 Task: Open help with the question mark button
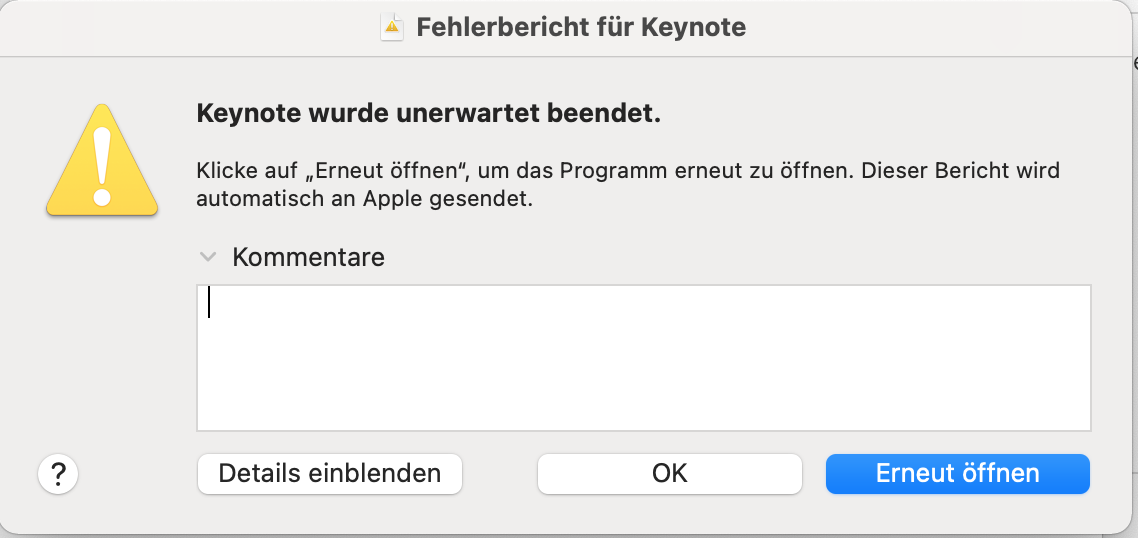pyautogui.click(x=58, y=473)
